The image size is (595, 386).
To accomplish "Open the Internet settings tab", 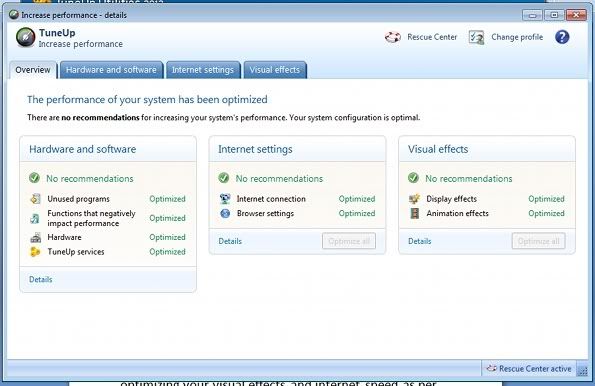I will 203,70.
